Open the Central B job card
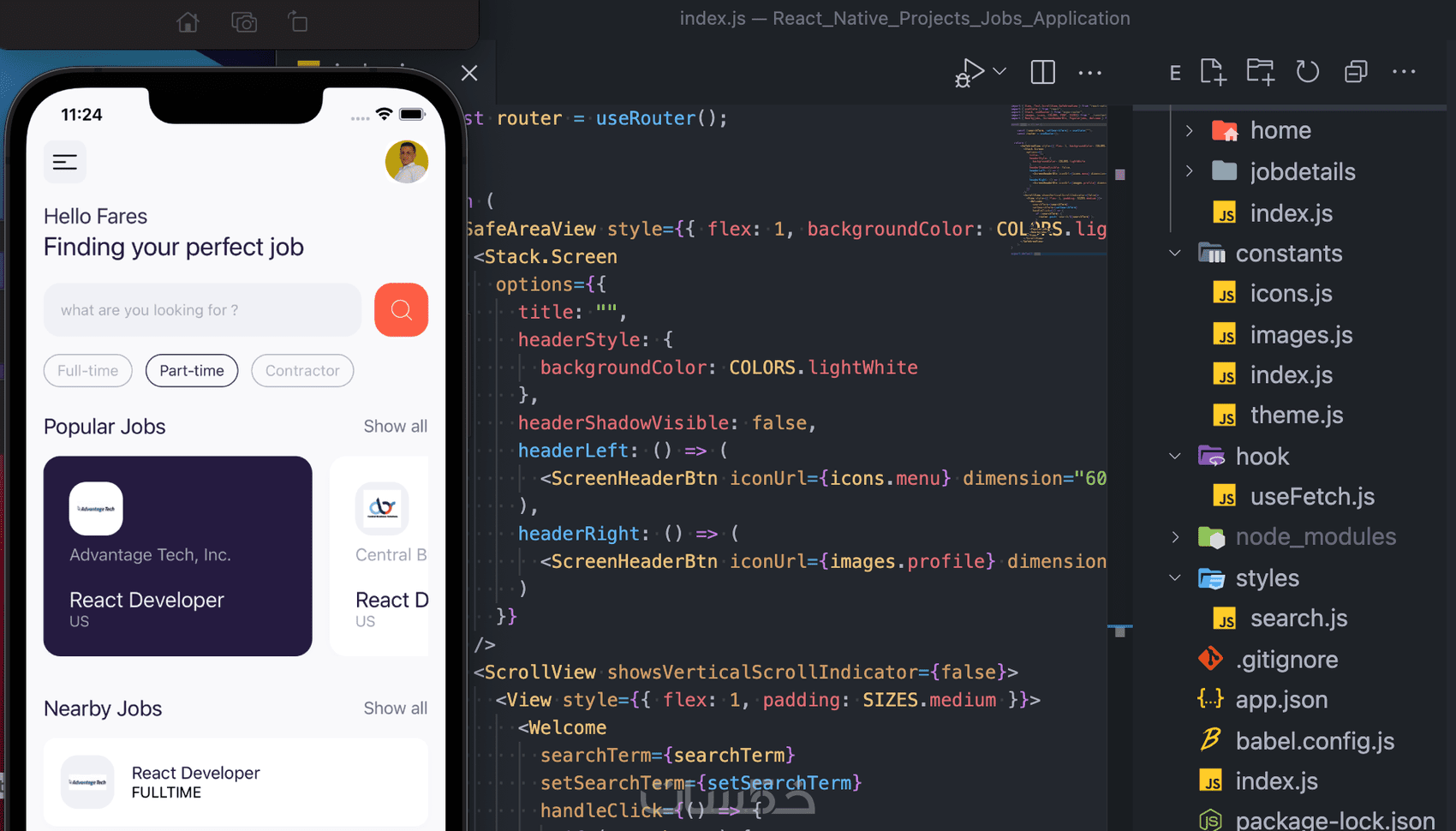Screen dimensions: 1456x831 [379, 556]
